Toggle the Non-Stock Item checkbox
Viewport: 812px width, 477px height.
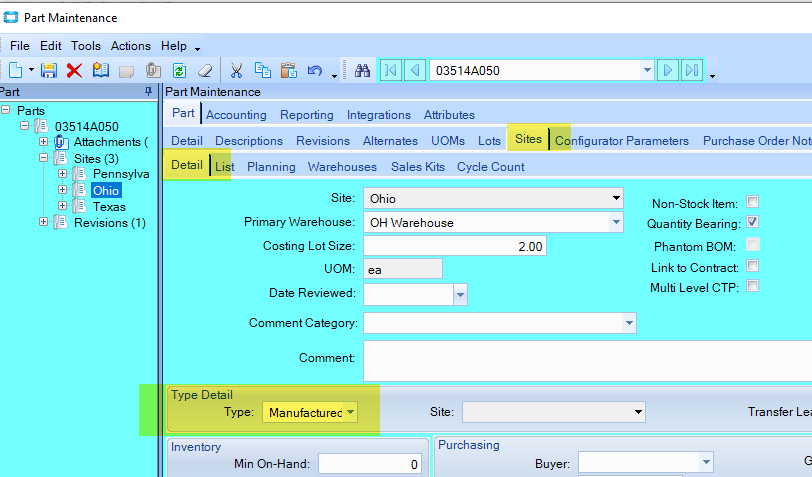point(752,201)
